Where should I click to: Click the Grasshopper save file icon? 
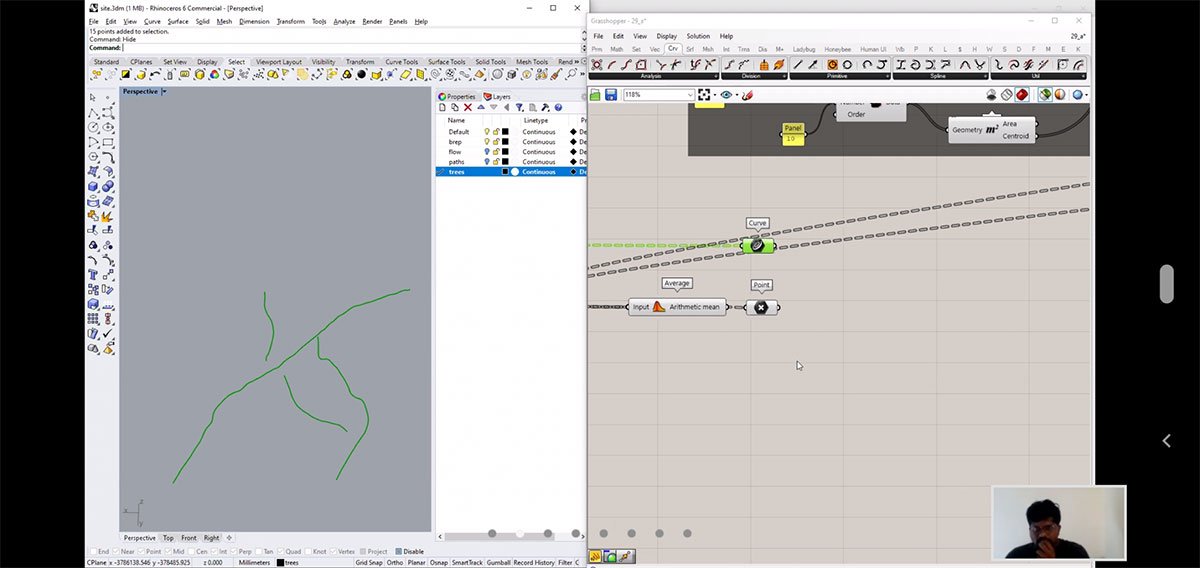click(x=609, y=95)
